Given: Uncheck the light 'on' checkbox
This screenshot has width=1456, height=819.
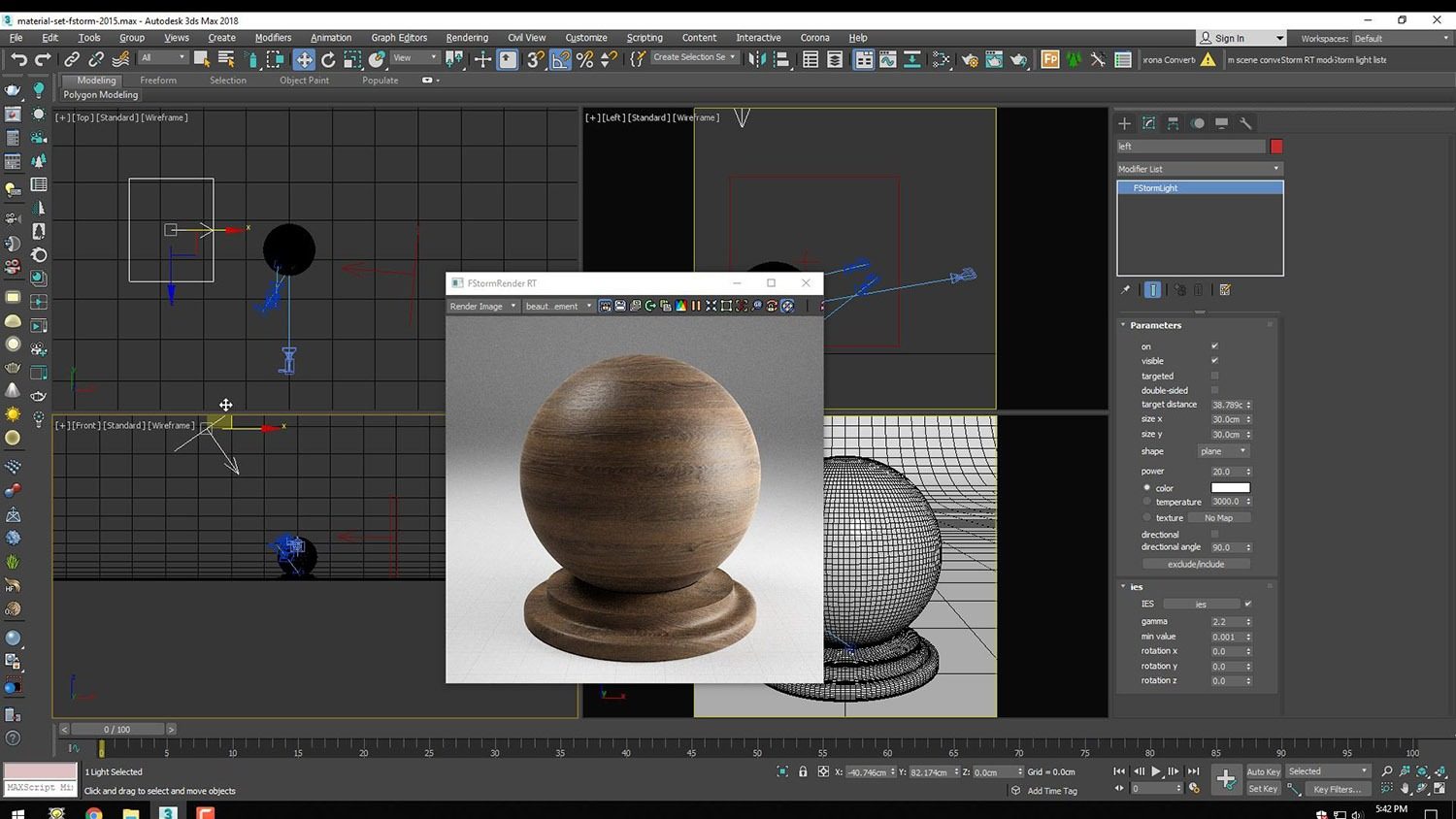Looking at the screenshot, I should click(1214, 345).
